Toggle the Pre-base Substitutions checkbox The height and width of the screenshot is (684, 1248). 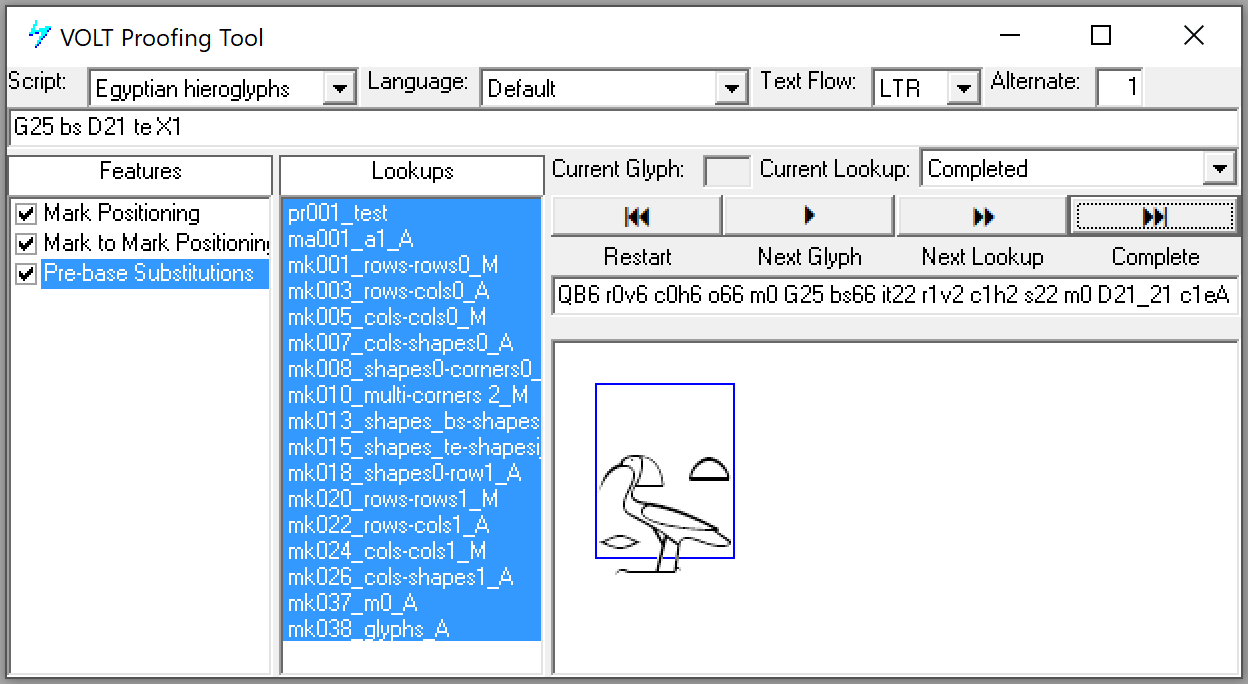25,272
